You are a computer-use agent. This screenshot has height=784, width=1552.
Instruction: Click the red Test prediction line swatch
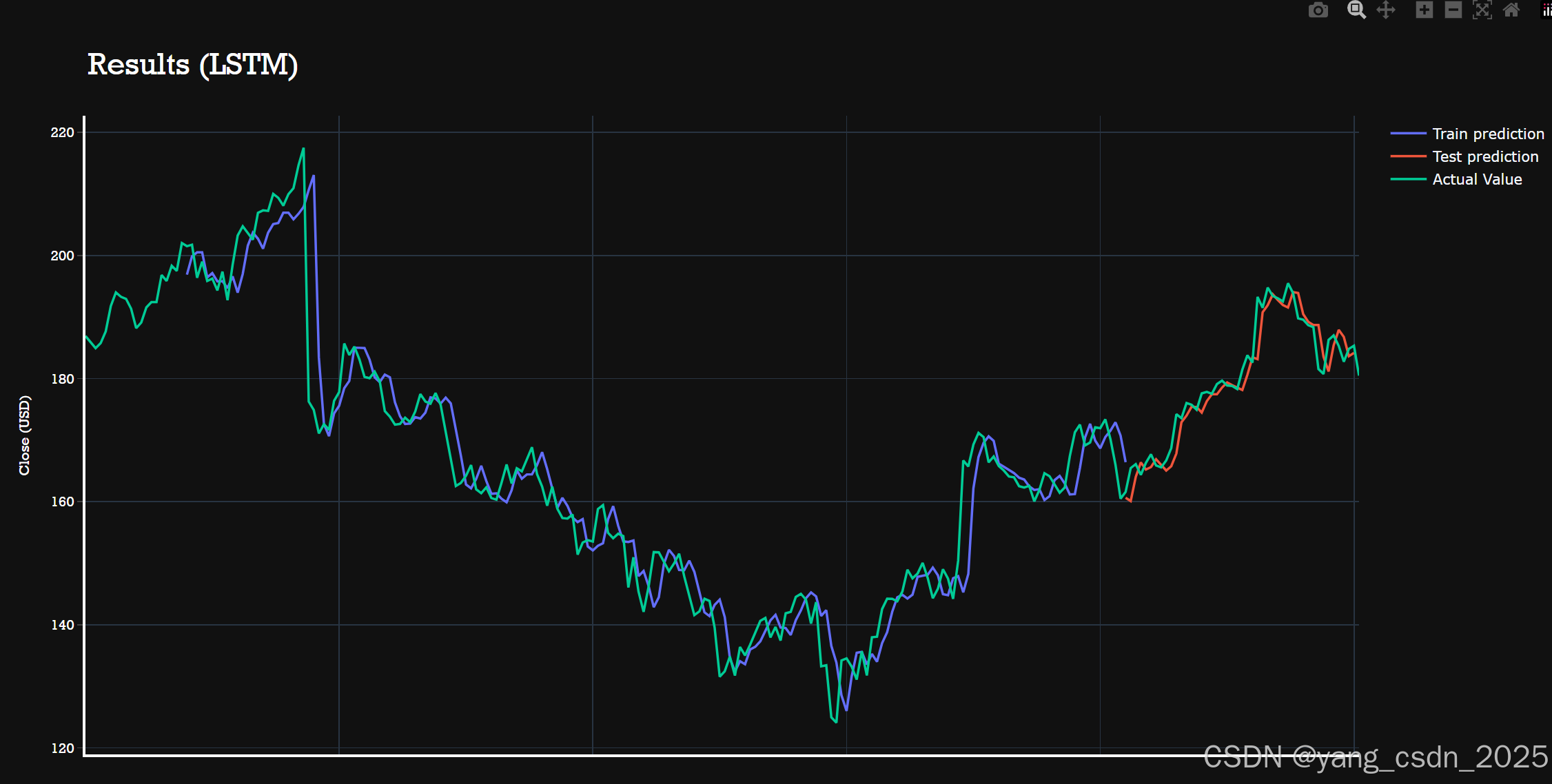1408,156
